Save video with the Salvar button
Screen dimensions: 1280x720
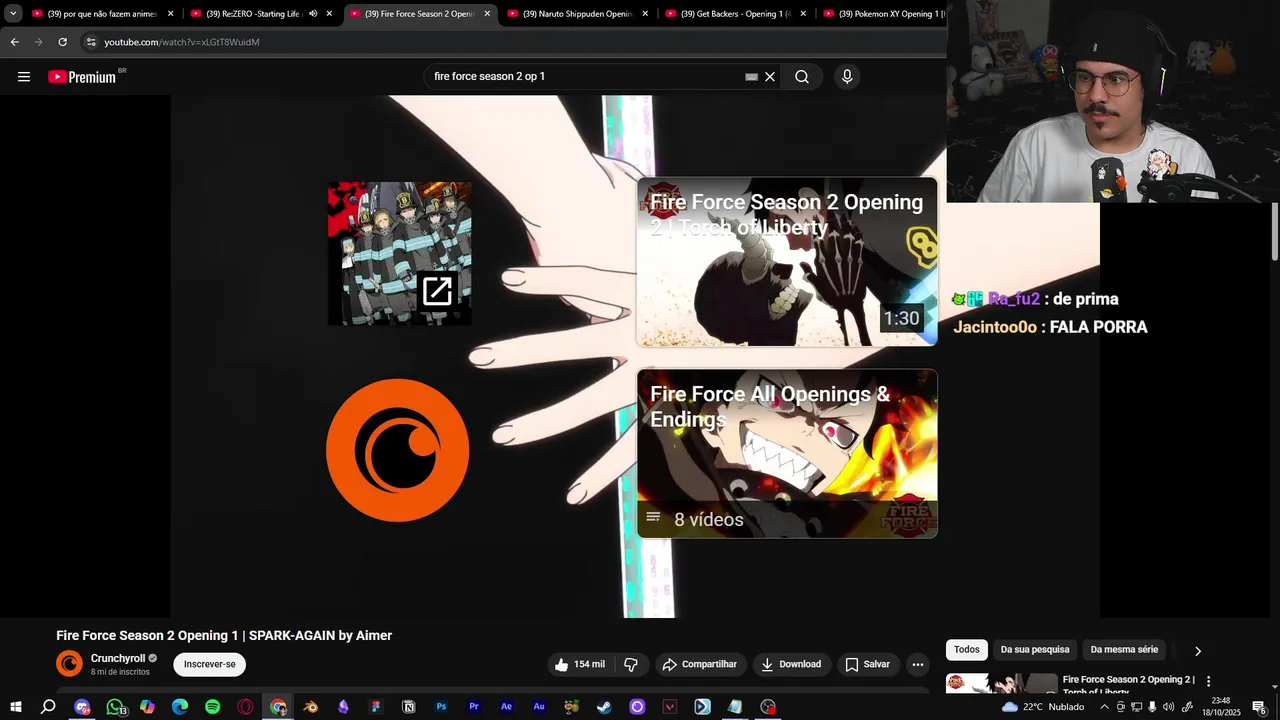[867, 664]
